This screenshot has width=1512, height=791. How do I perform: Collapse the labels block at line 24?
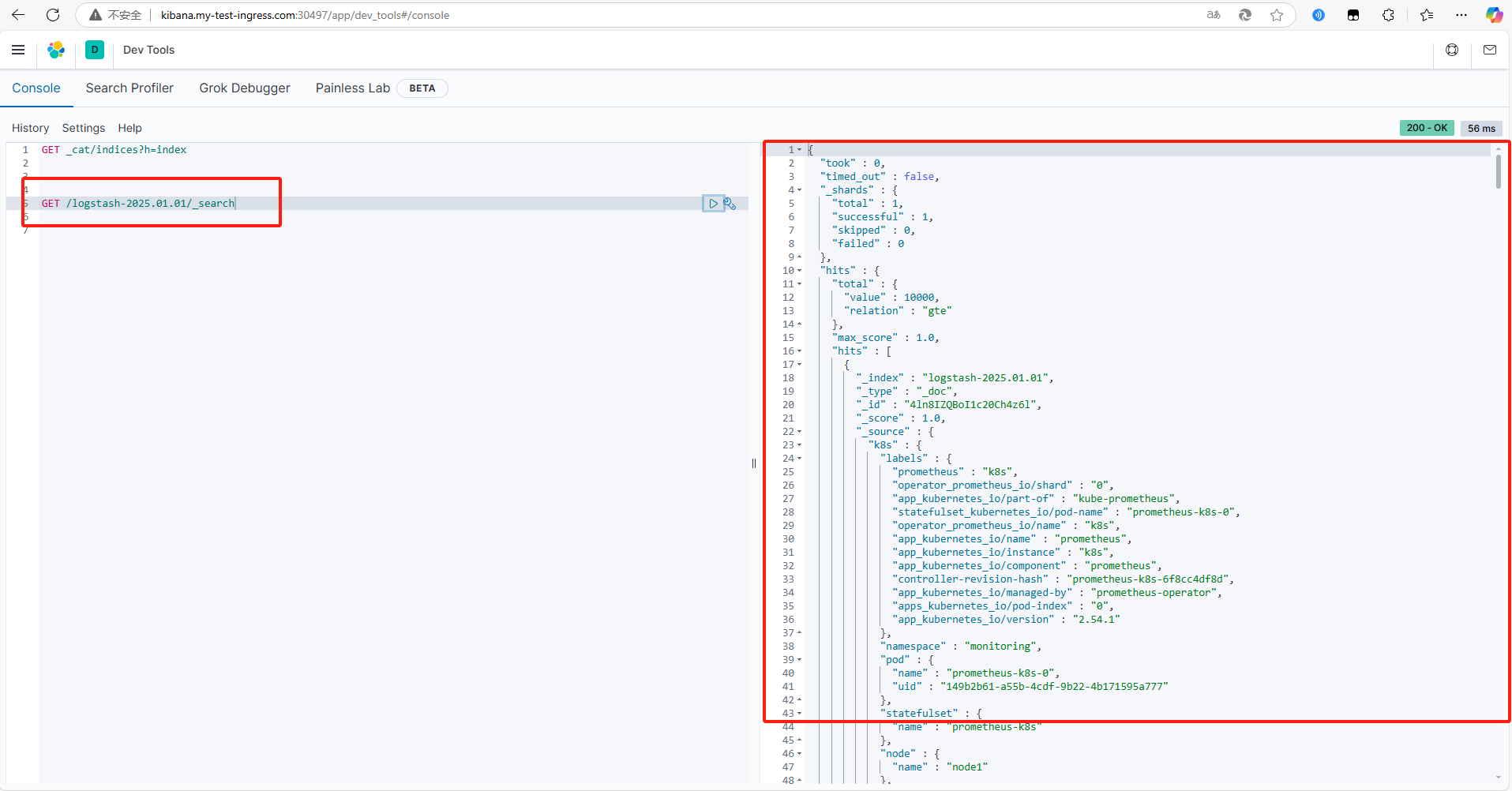click(799, 459)
